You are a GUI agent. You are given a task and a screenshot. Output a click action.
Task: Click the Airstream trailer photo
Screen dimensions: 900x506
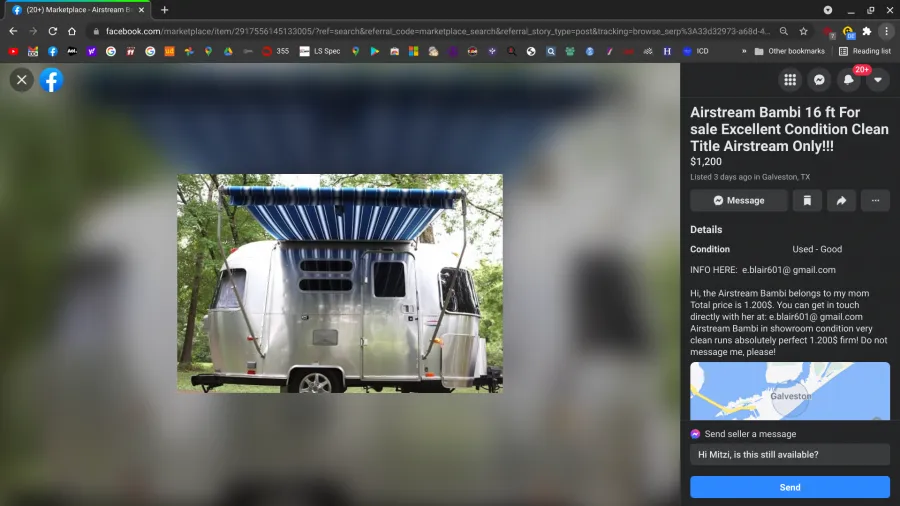340,283
